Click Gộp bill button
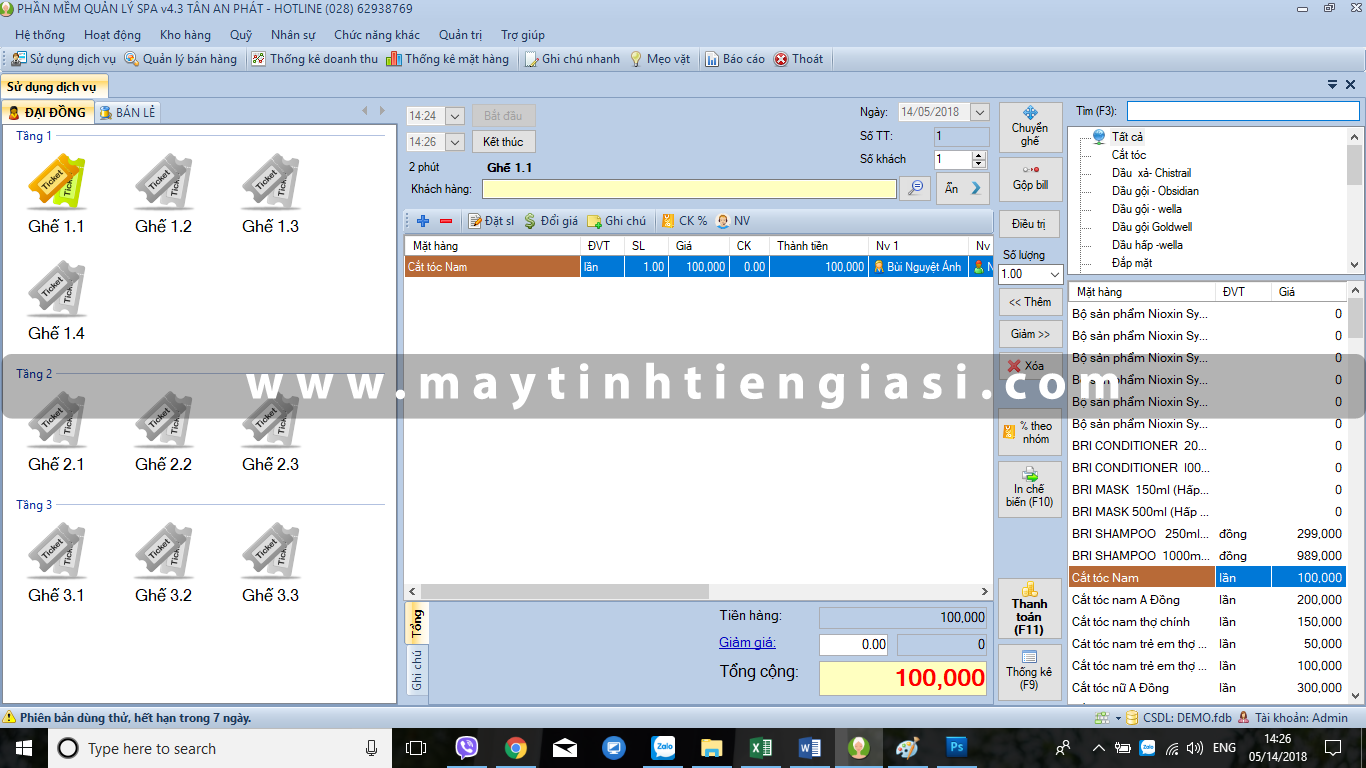The height and width of the screenshot is (768, 1366). (x=1030, y=178)
